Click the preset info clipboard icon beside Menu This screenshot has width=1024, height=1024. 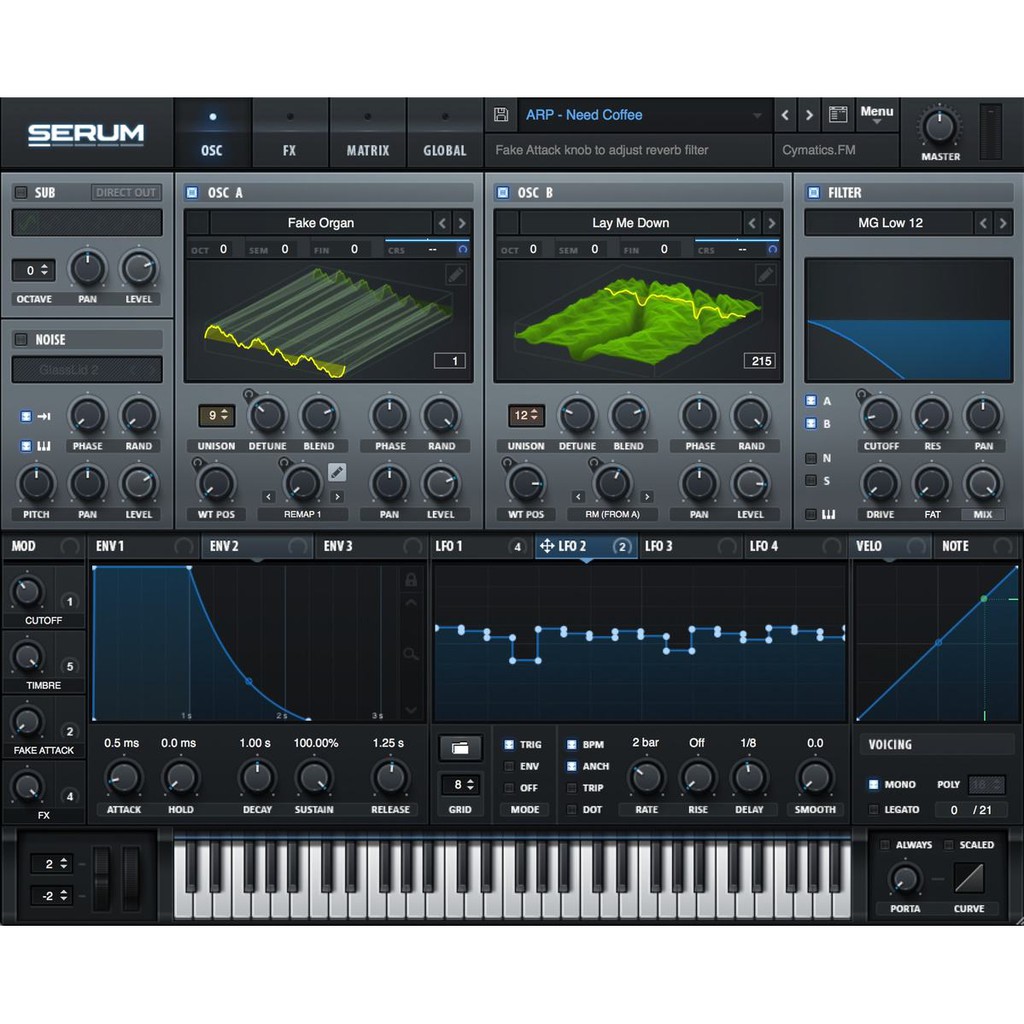(838, 114)
